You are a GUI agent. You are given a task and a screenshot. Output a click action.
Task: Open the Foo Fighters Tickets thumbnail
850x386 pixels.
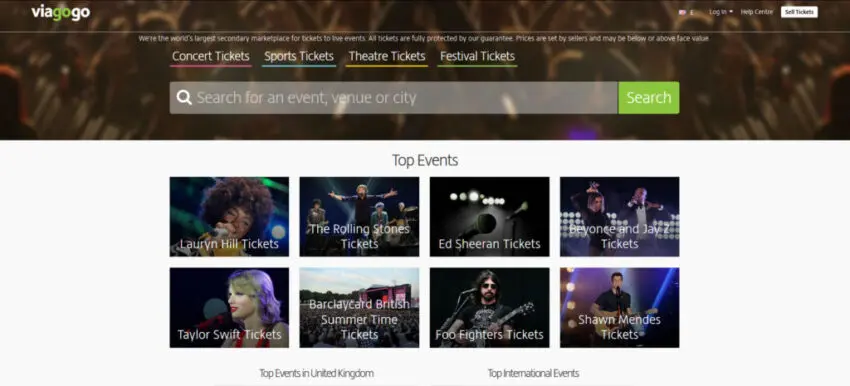pos(490,307)
